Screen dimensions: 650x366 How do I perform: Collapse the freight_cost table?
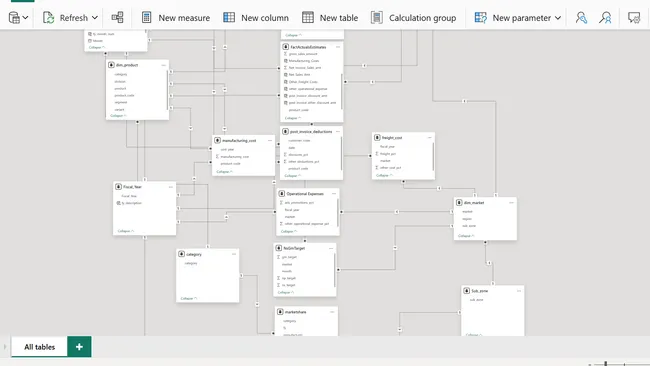coord(384,175)
